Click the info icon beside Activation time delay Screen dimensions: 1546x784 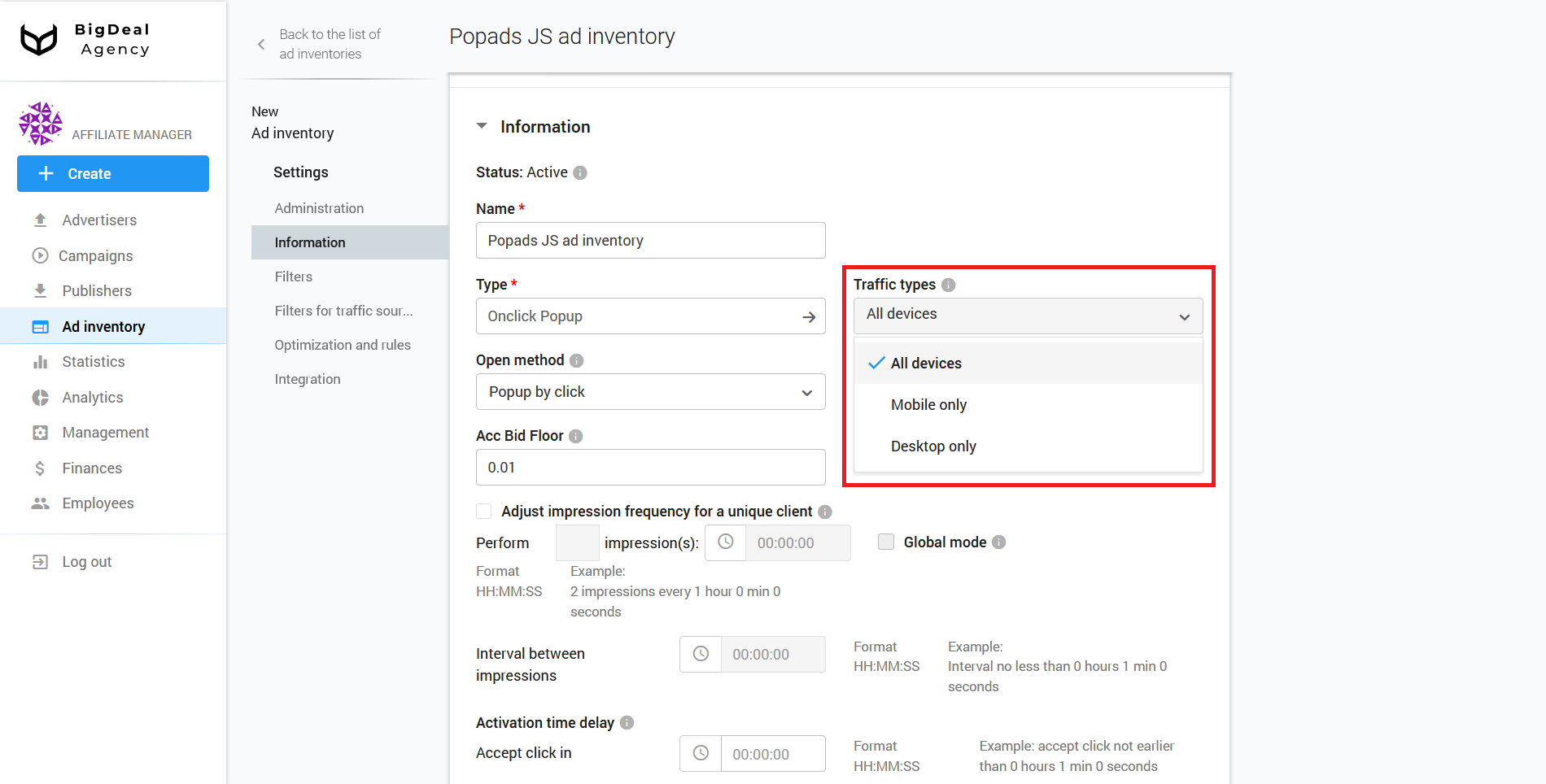point(627,722)
